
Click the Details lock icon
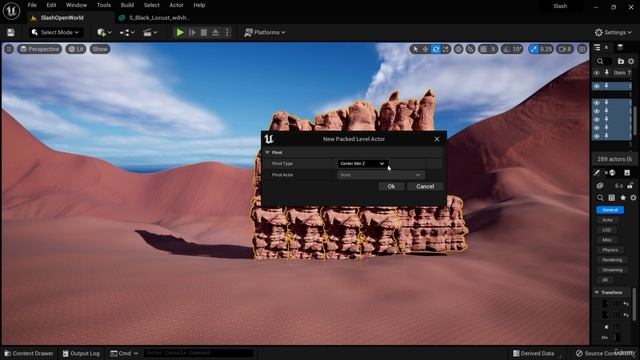coord(630,186)
